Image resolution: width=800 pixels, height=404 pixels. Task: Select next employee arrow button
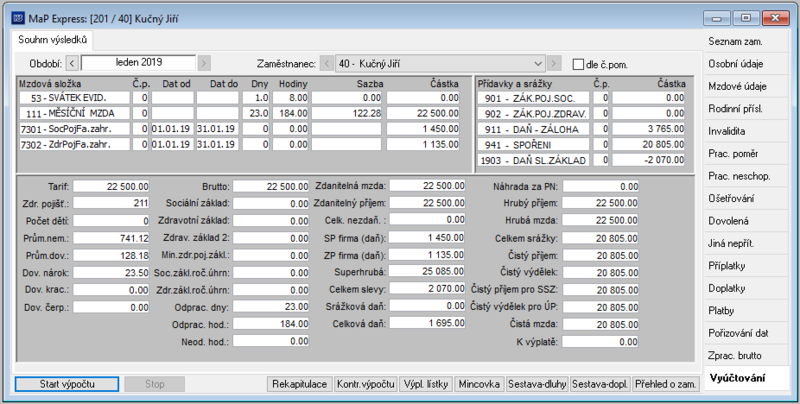tap(554, 64)
